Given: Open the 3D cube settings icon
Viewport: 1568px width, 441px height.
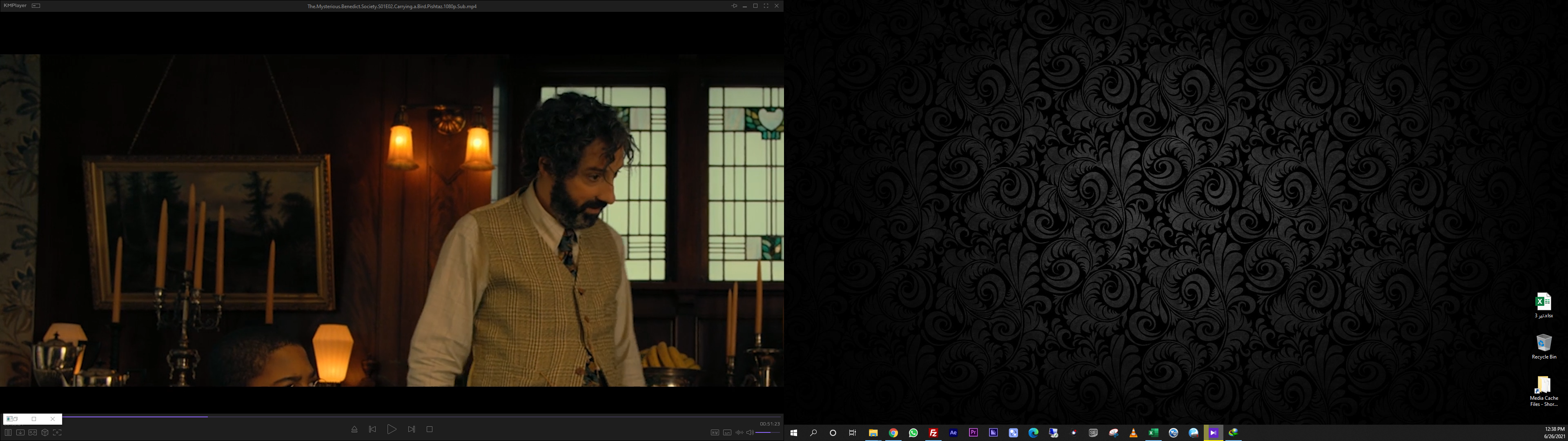Looking at the screenshot, I should [45, 432].
